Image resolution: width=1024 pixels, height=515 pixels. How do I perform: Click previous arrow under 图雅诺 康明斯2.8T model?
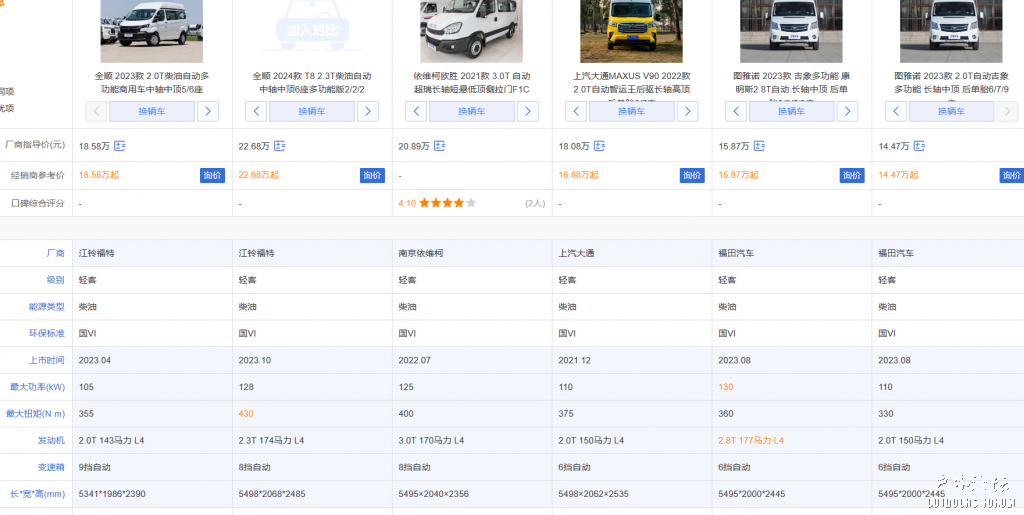click(x=736, y=112)
